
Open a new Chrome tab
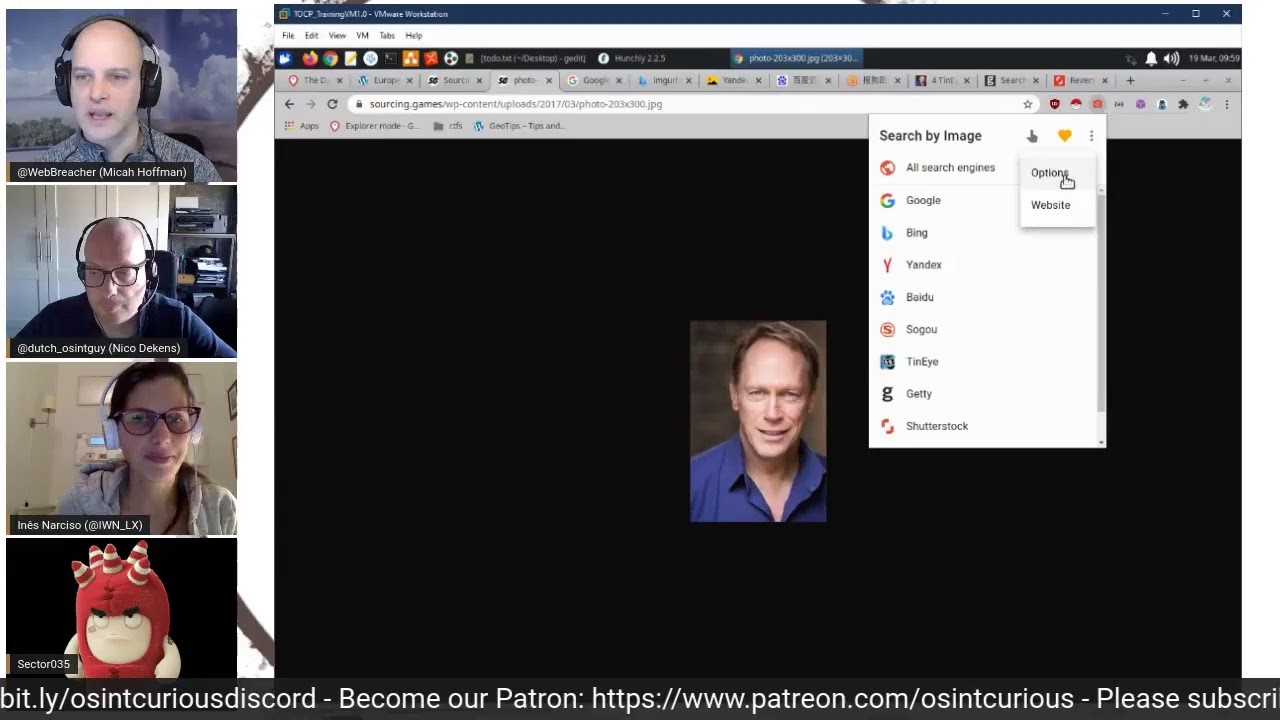tap(1130, 80)
